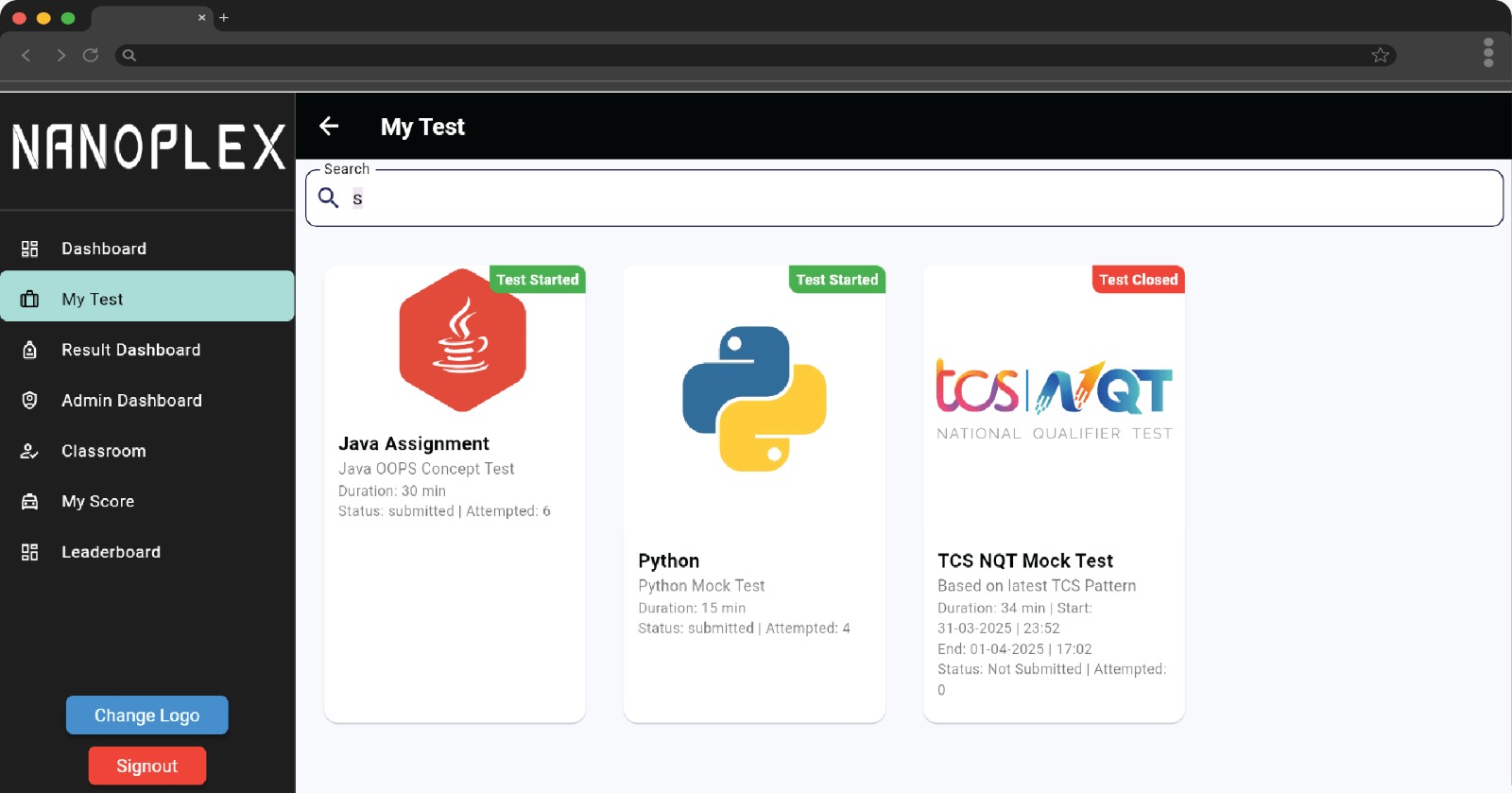The width and height of the screenshot is (1512, 793).
Task: Click the Python Mock Test subtitle
Action: click(x=701, y=586)
